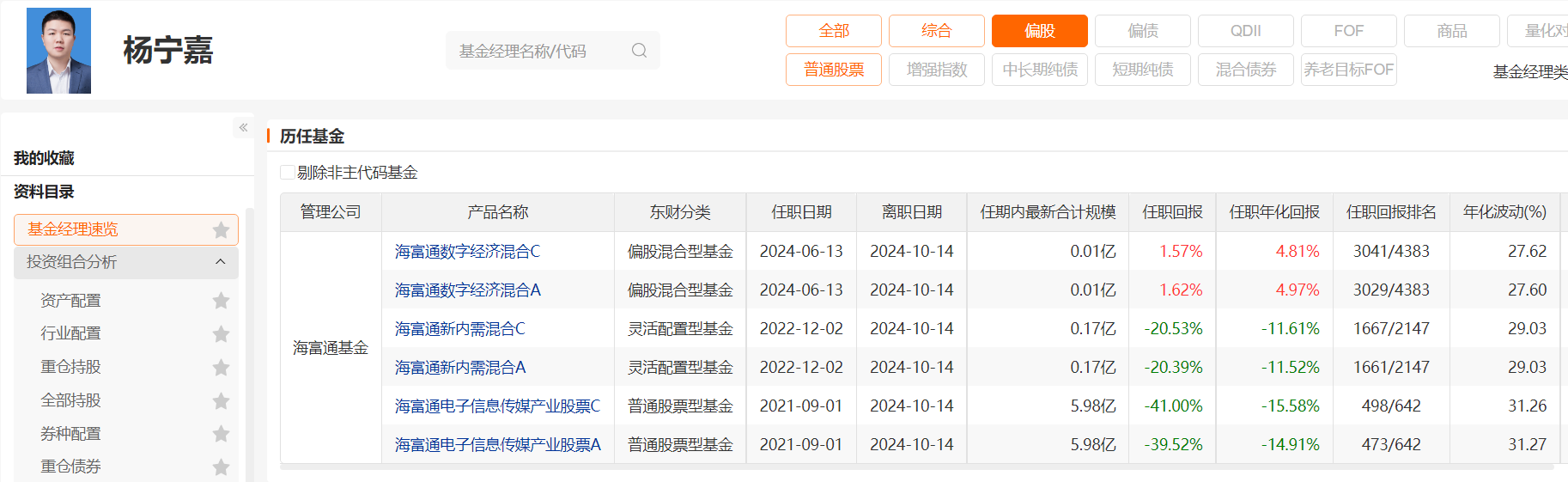
Task: Select the 498/642 ranking cell
Action: [1391, 406]
